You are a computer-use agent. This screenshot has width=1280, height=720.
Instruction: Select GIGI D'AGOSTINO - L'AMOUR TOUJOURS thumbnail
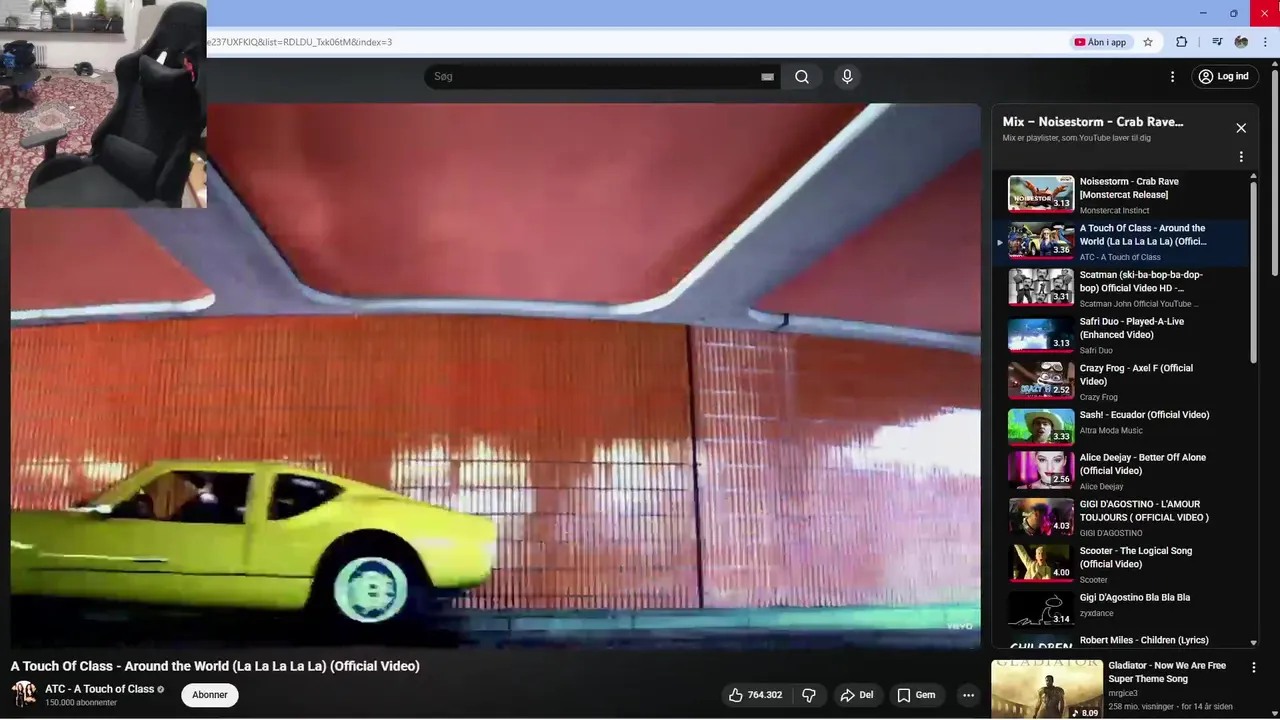[1041, 517]
